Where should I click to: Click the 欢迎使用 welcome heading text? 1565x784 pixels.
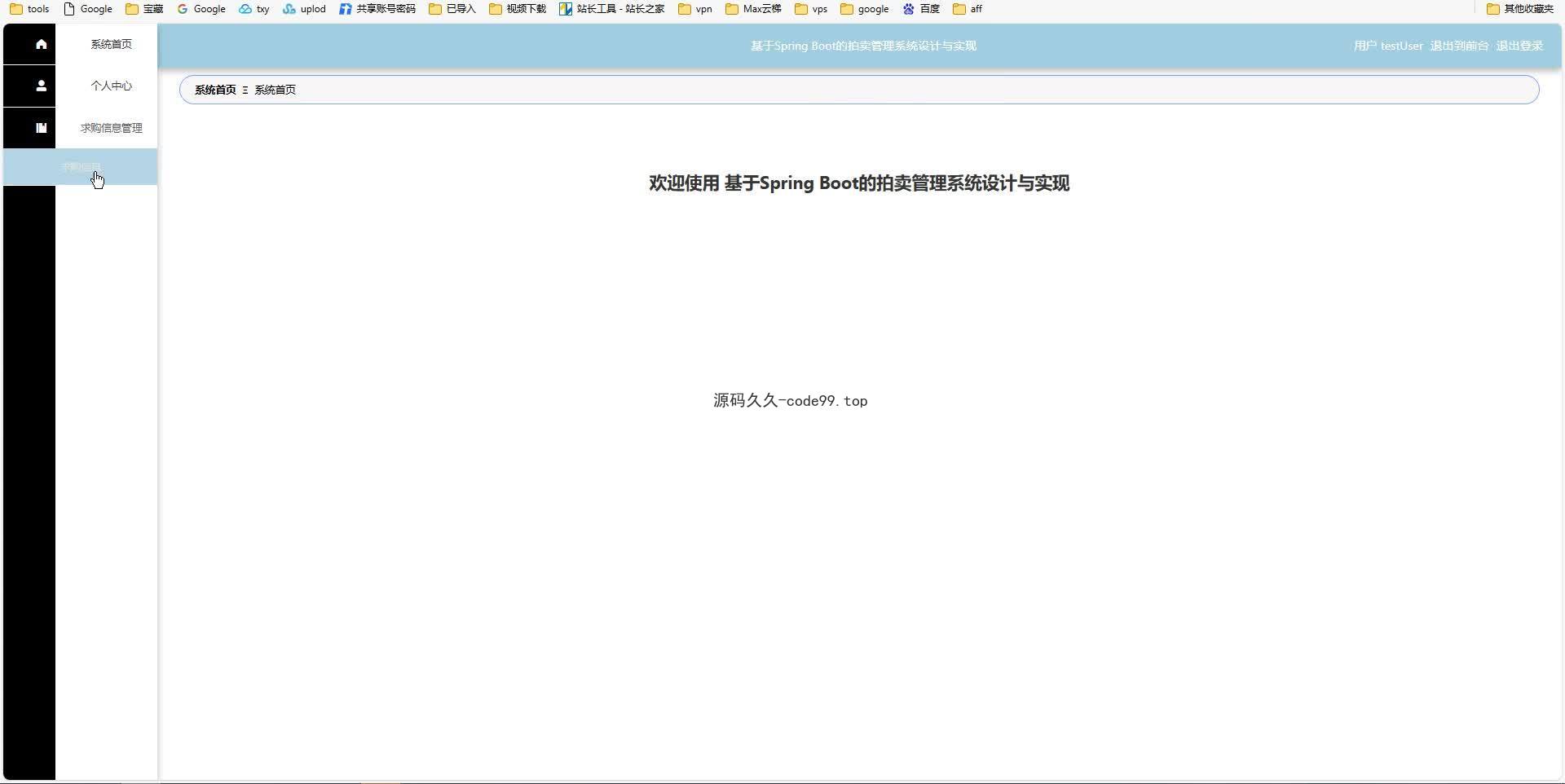pos(859,183)
